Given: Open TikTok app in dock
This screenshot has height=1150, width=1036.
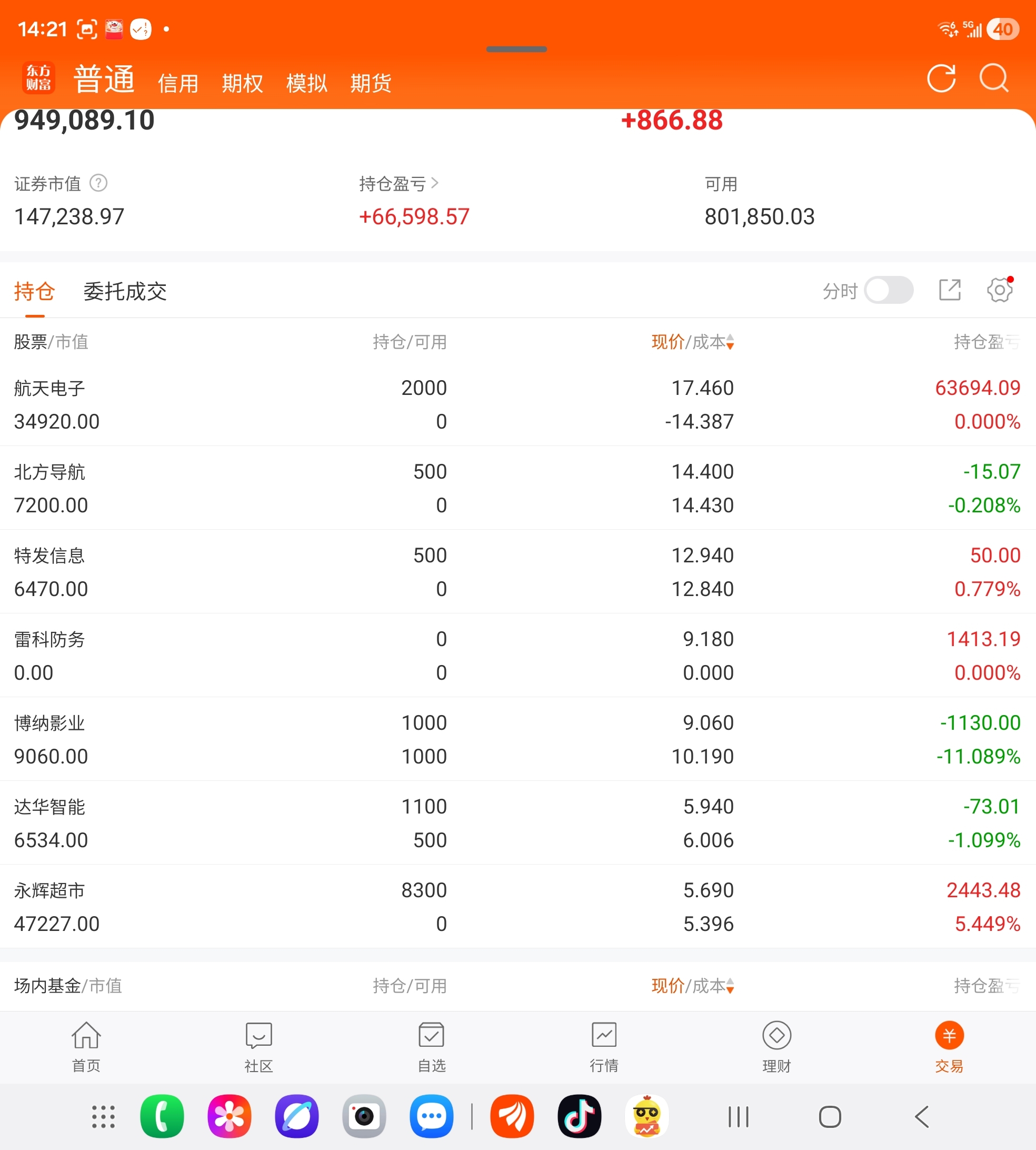Looking at the screenshot, I should [x=579, y=1116].
